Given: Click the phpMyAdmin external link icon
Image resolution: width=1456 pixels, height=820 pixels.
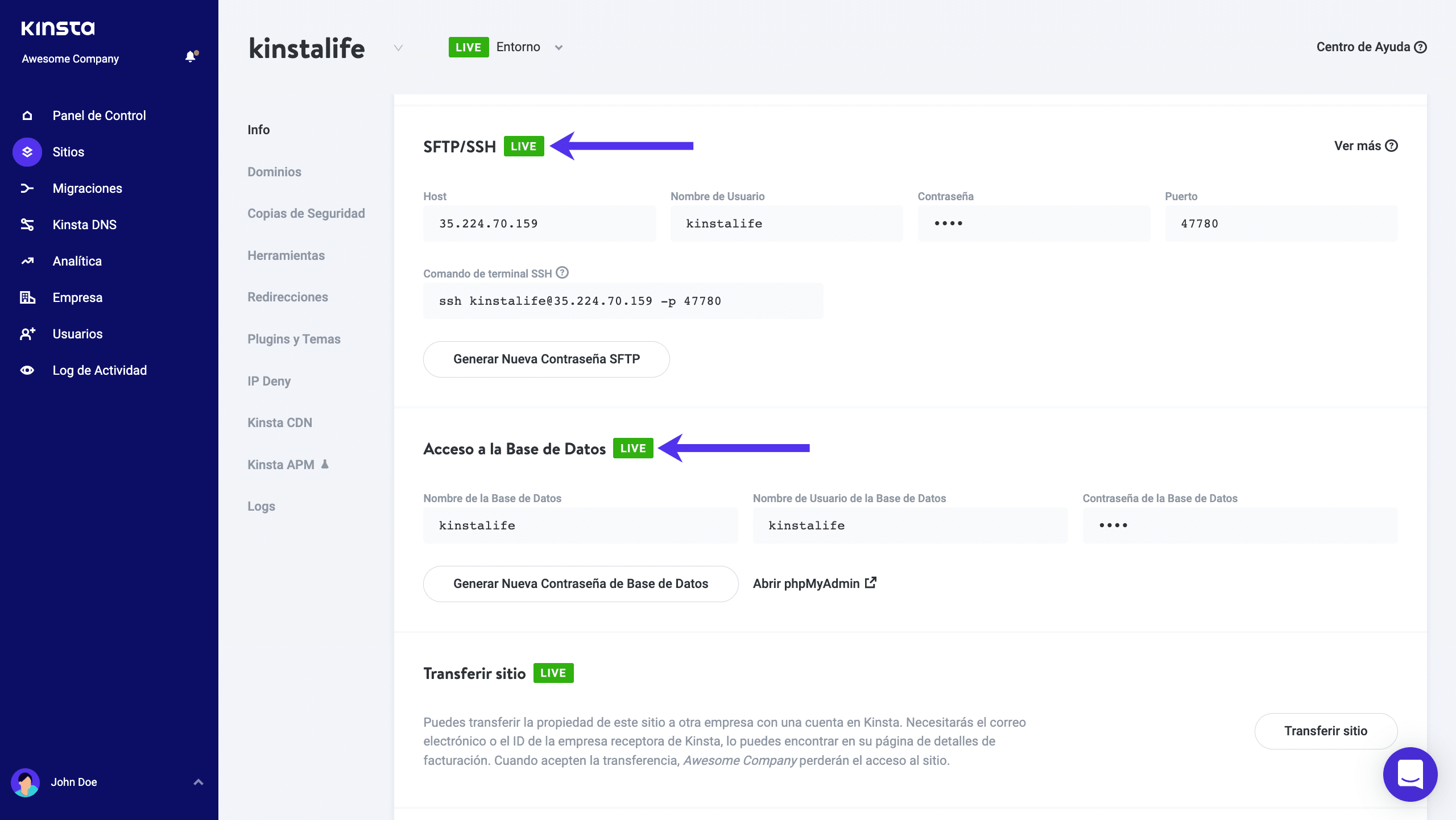Looking at the screenshot, I should pyautogui.click(x=870, y=583).
